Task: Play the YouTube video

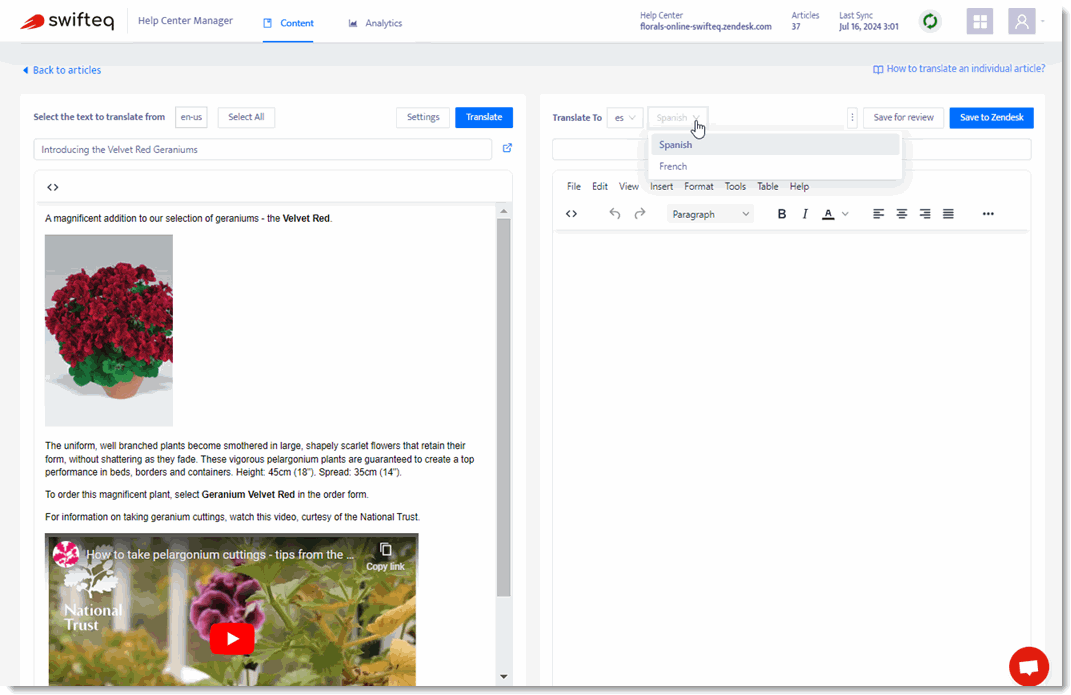Action: [x=232, y=639]
